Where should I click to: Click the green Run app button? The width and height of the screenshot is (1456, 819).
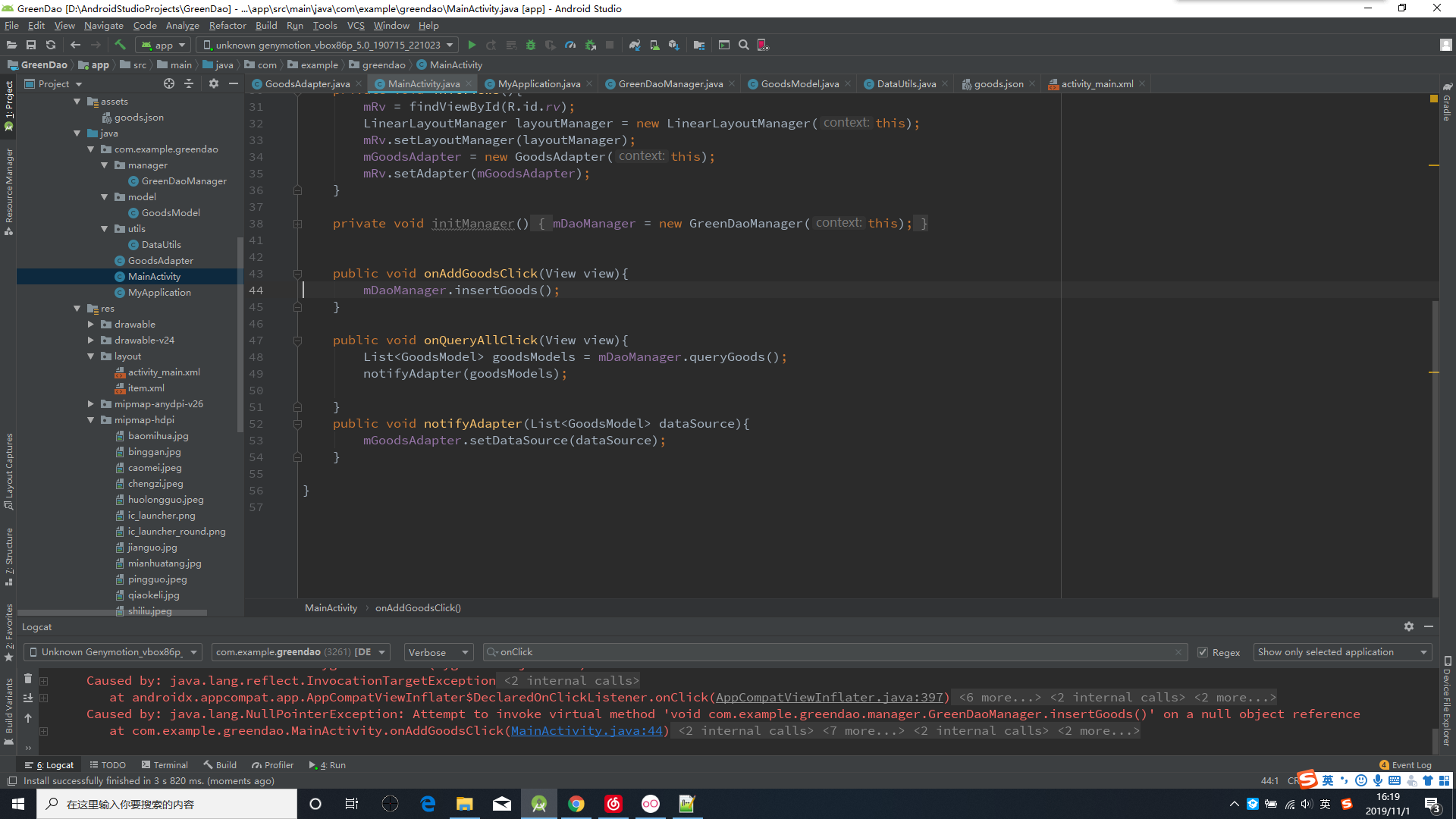pos(472,45)
